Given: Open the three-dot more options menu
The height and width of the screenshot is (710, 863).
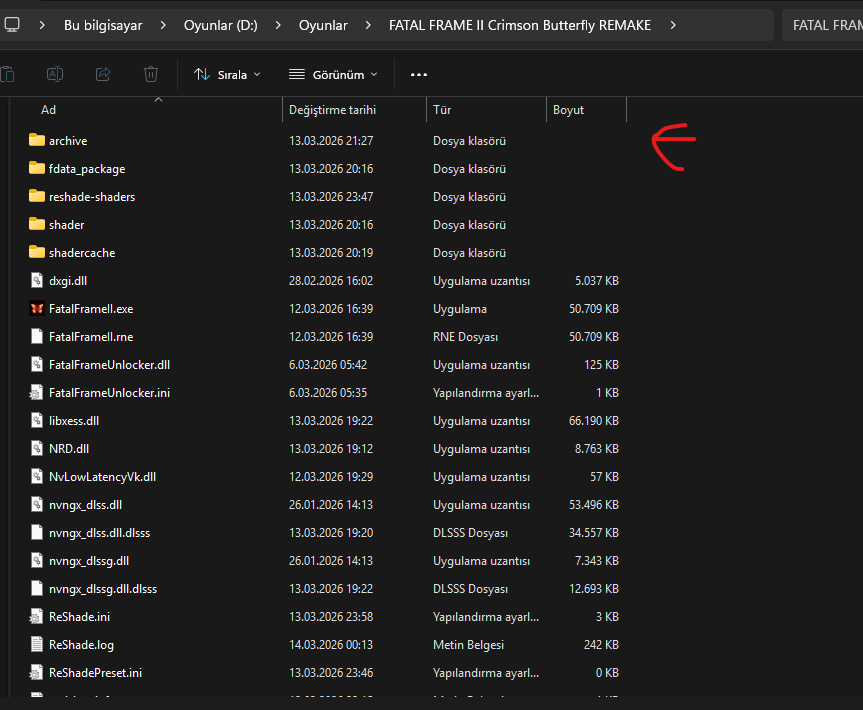Looking at the screenshot, I should (419, 75).
